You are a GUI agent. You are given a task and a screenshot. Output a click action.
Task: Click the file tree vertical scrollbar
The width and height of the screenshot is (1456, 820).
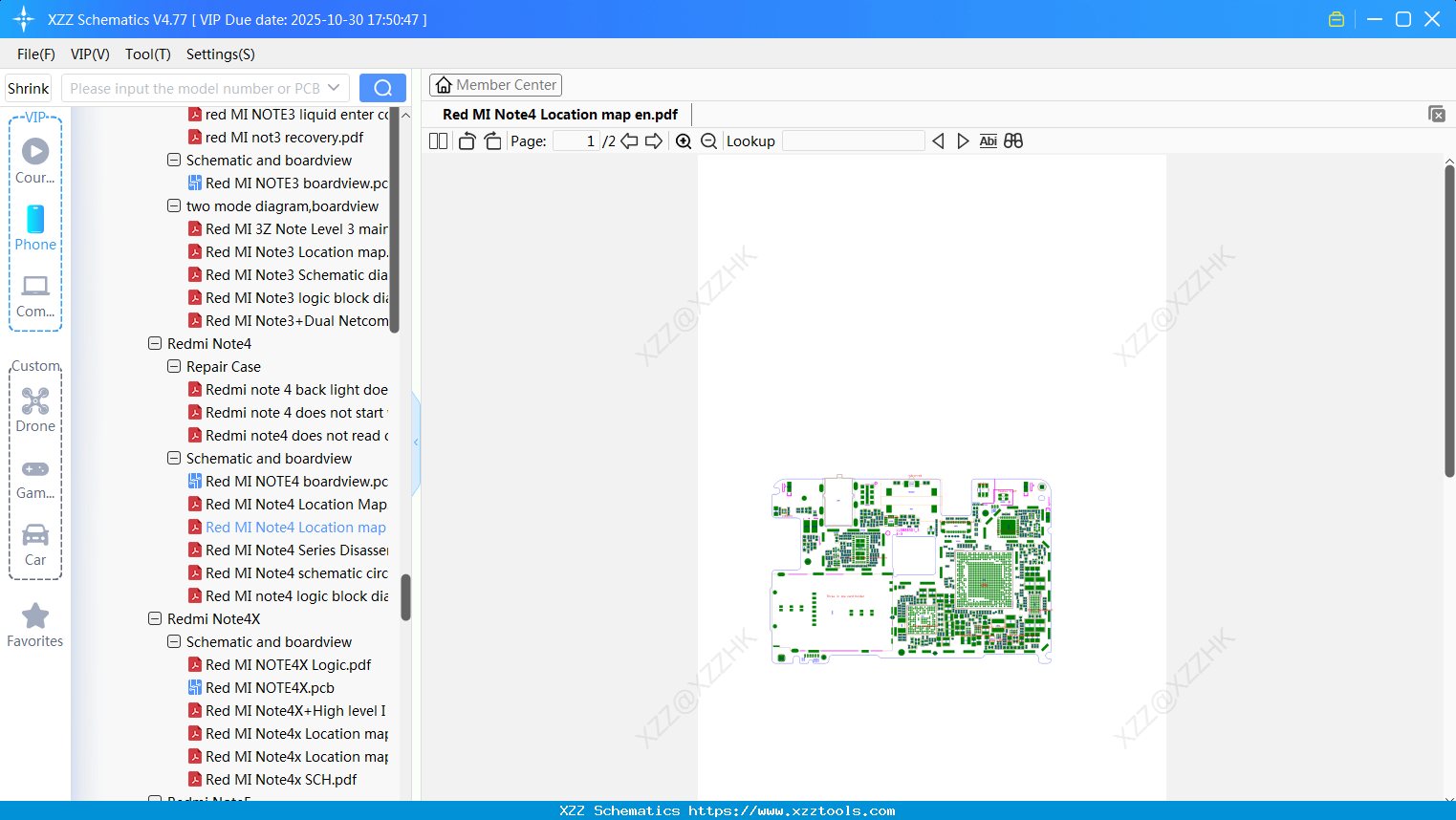405,596
